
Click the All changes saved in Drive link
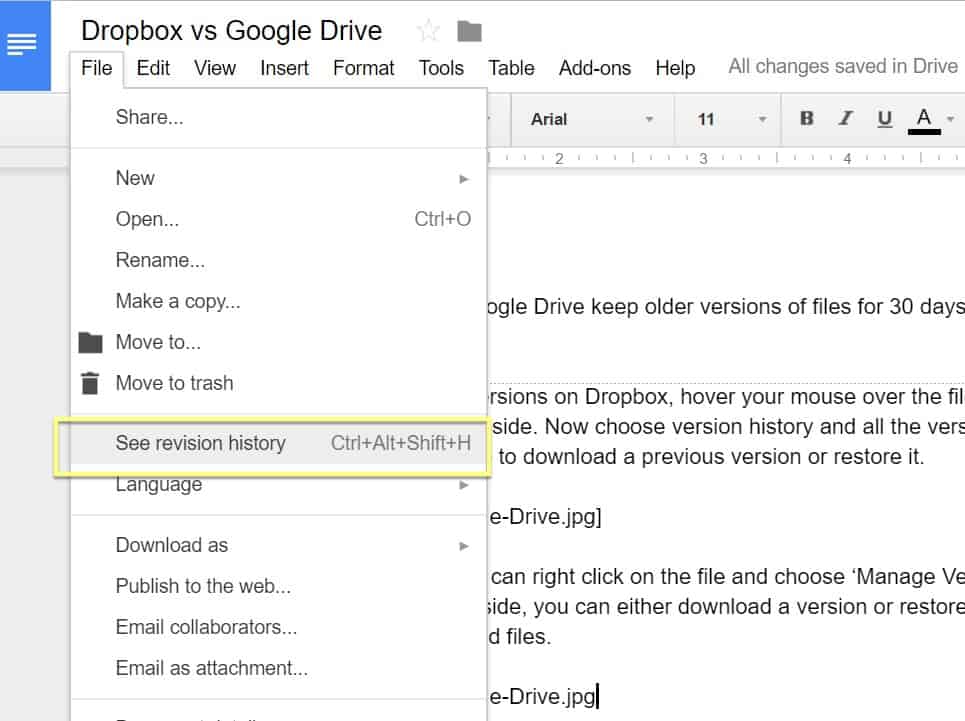point(843,66)
